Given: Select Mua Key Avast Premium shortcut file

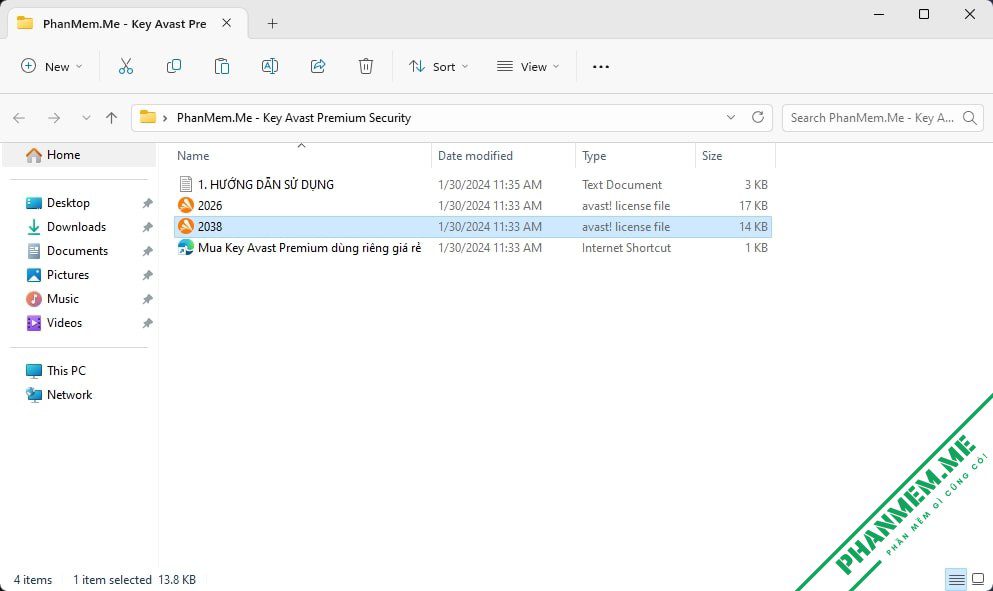Looking at the screenshot, I should (x=309, y=248).
